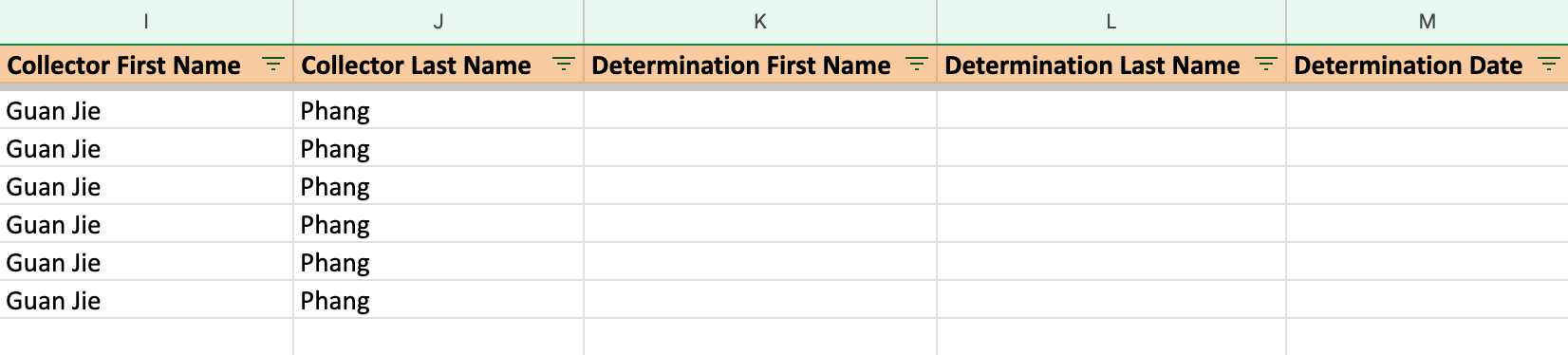Select fourth Phang cell in column J

point(439,224)
